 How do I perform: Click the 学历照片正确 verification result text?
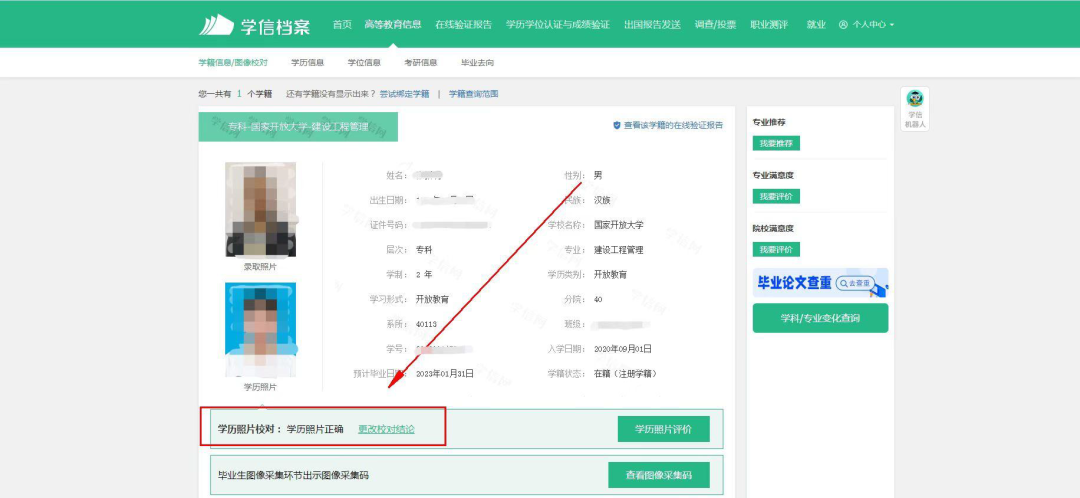coord(315,429)
